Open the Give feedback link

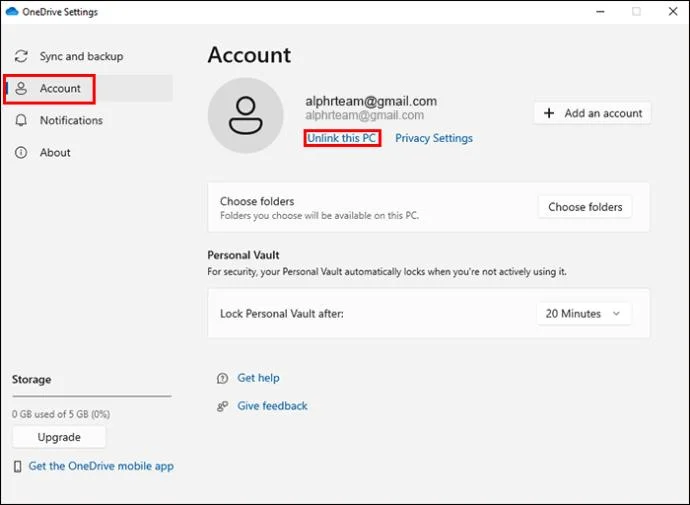pos(272,406)
